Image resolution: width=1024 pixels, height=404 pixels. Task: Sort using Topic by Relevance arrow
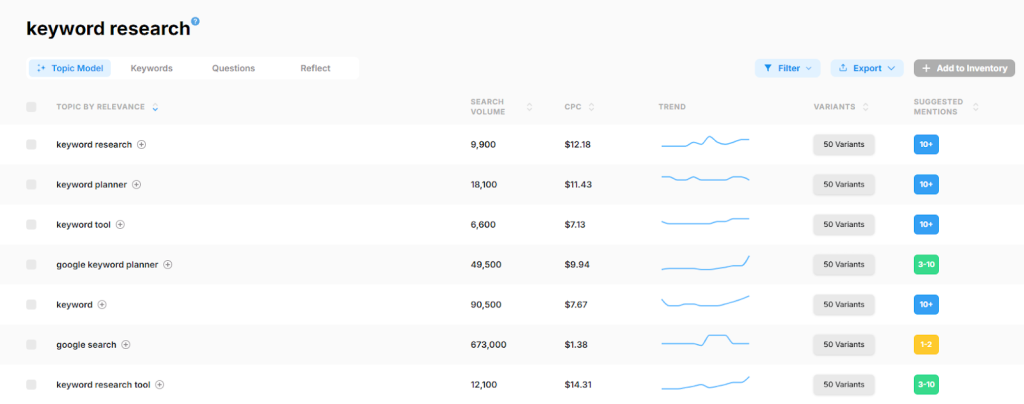(155, 107)
